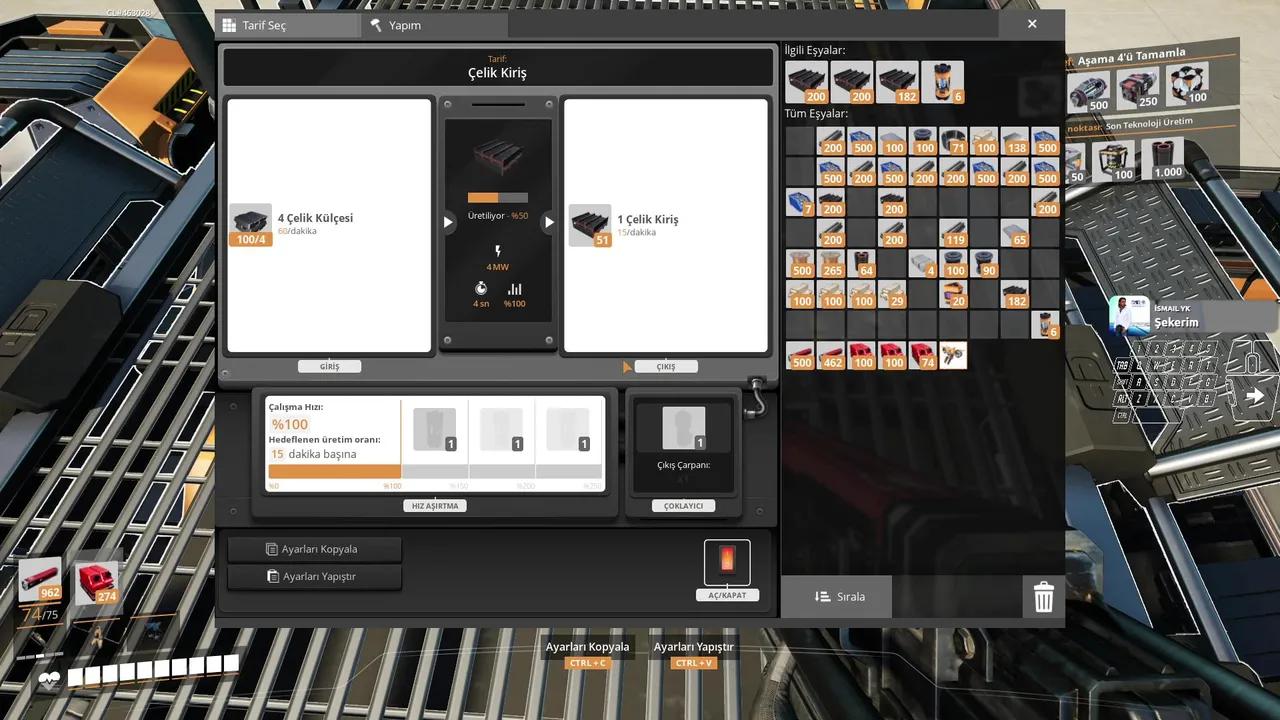The image size is (1280, 720).
Task: Click the ÇOKLAYICI somersloop slot
Action: 684,428
